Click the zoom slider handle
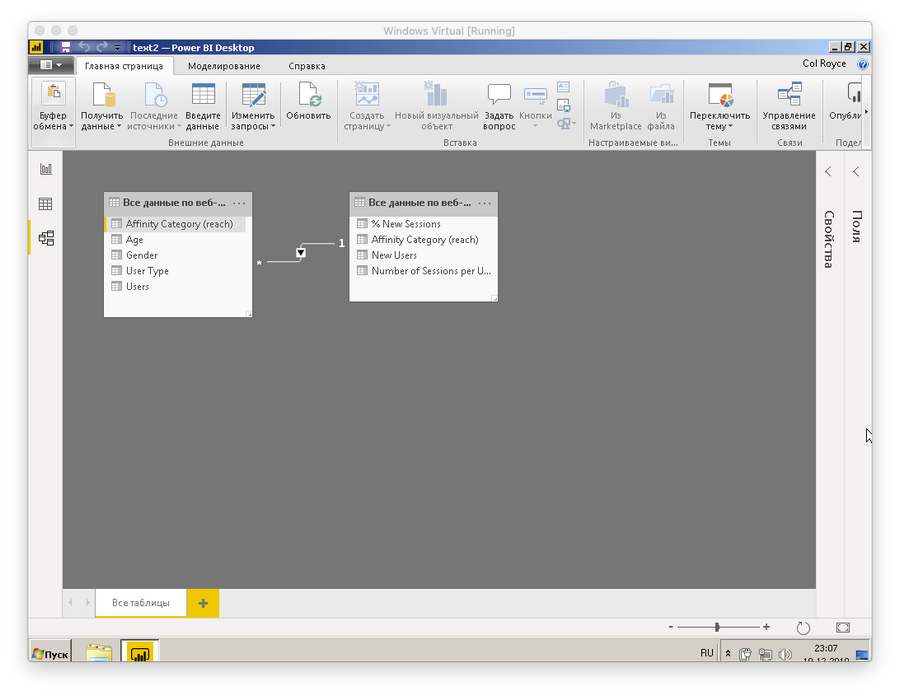This screenshot has height=696, width=900. 717,627
